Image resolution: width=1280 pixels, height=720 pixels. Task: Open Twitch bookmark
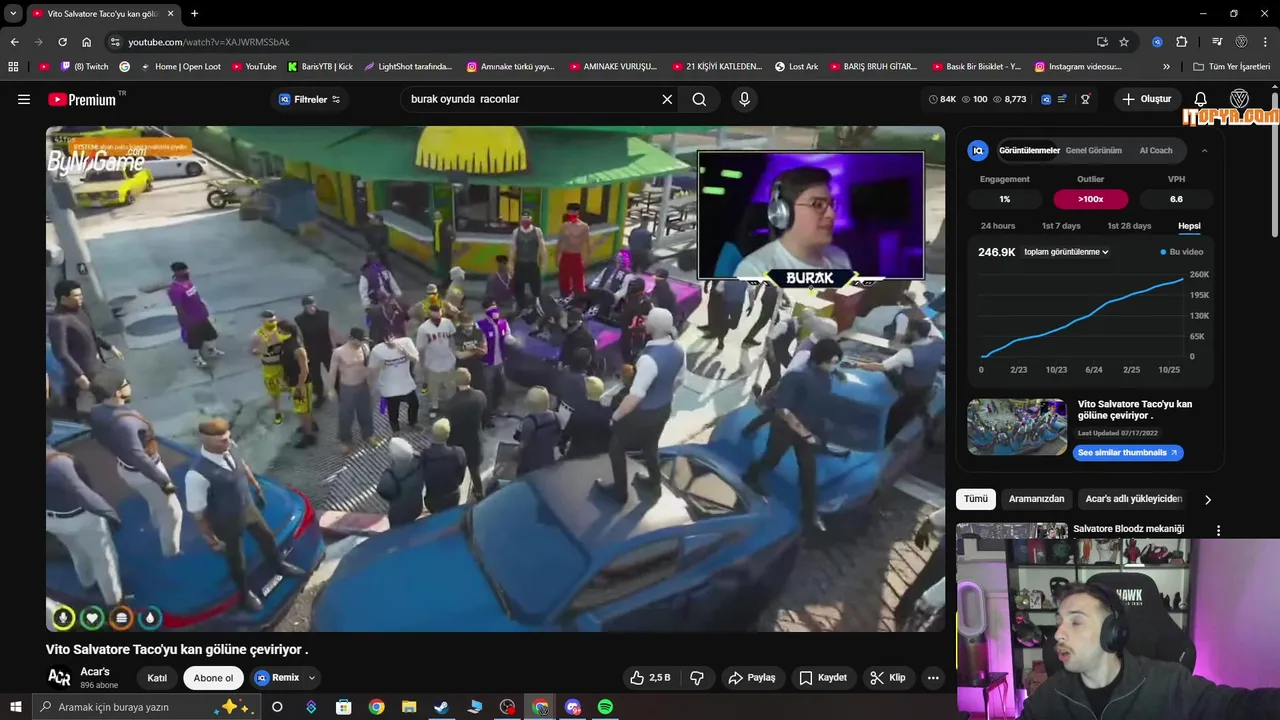85,67
